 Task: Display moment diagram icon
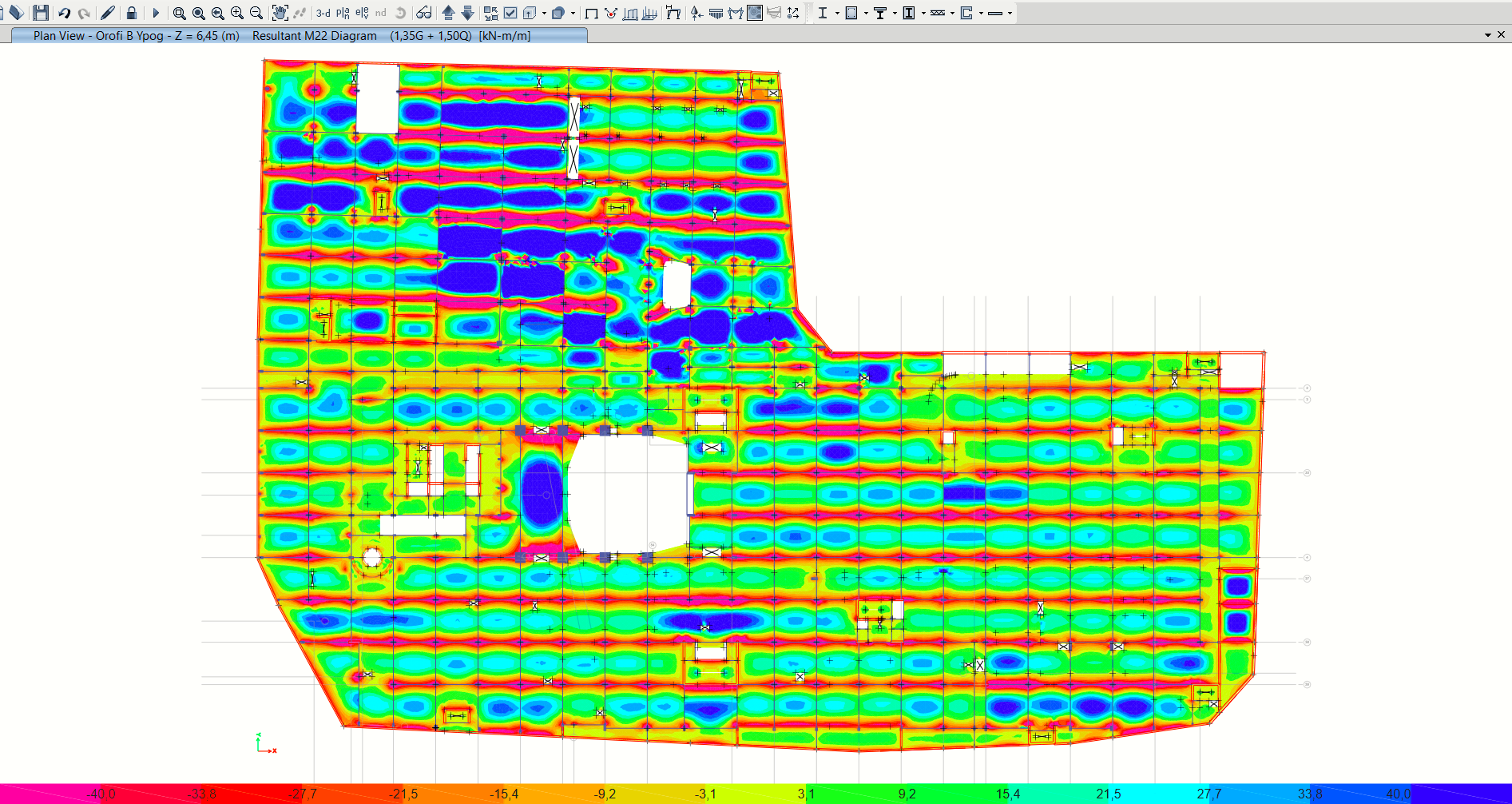click(x=736, y=13)
